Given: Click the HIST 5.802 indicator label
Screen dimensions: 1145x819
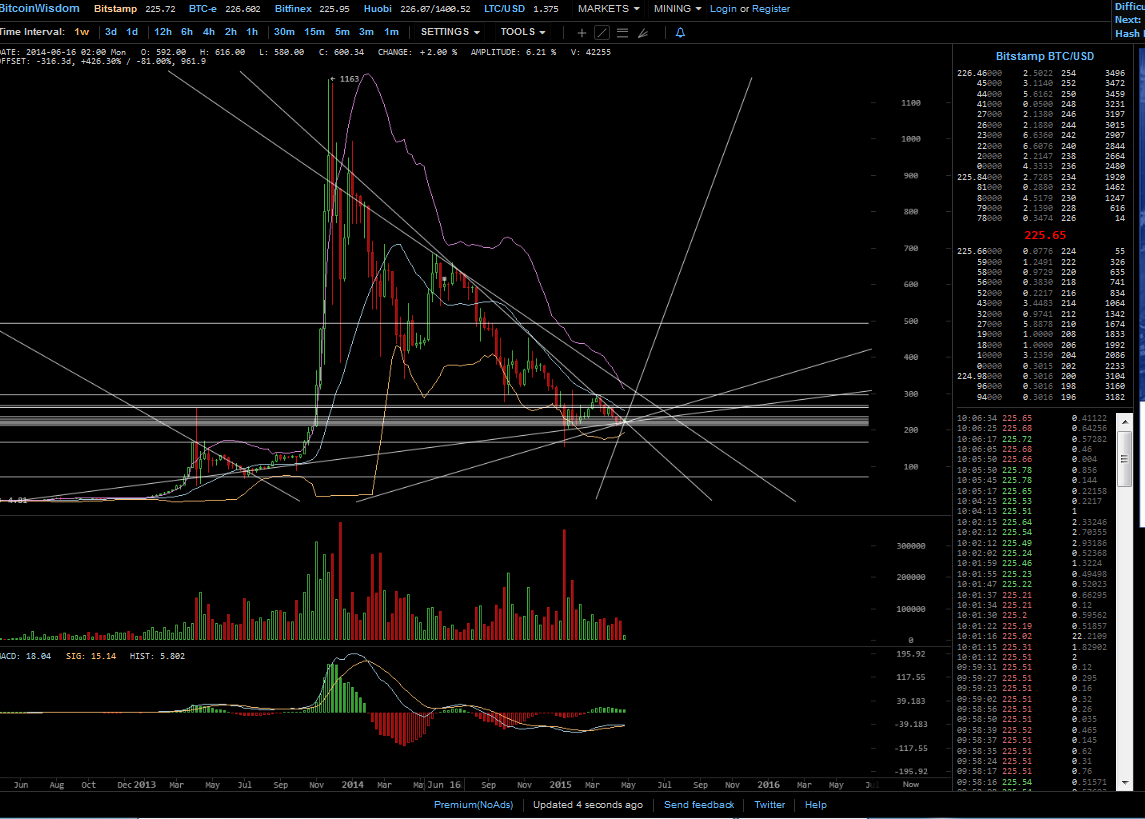Looking at the screenshot, I should pos(157,656).
